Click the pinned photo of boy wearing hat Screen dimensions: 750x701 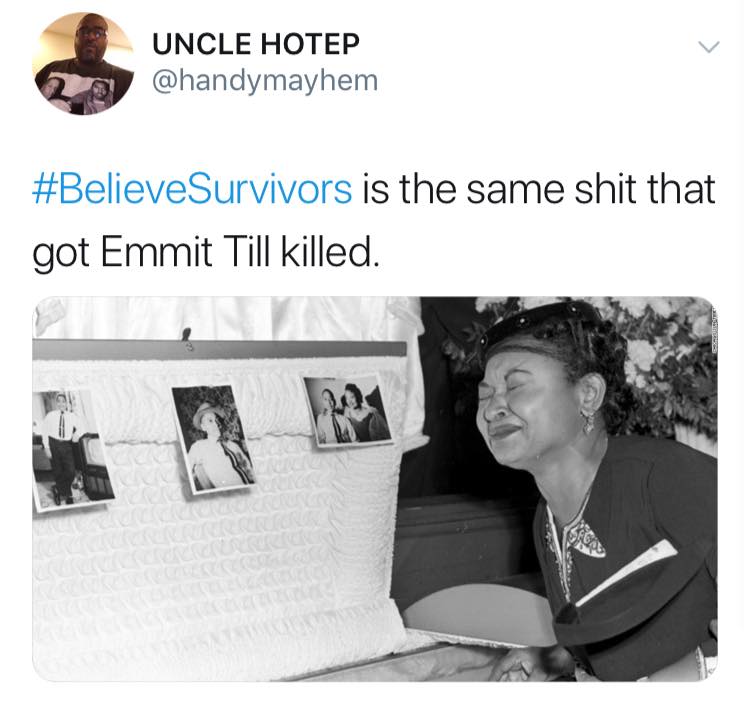point(214,438)
